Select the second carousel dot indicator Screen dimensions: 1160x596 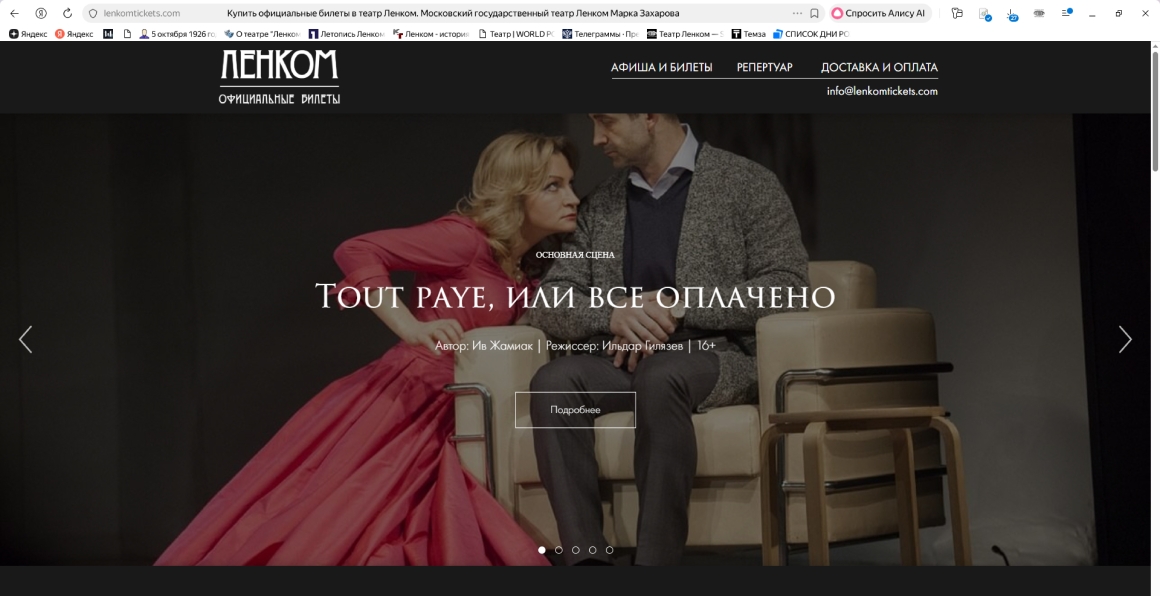559,550
